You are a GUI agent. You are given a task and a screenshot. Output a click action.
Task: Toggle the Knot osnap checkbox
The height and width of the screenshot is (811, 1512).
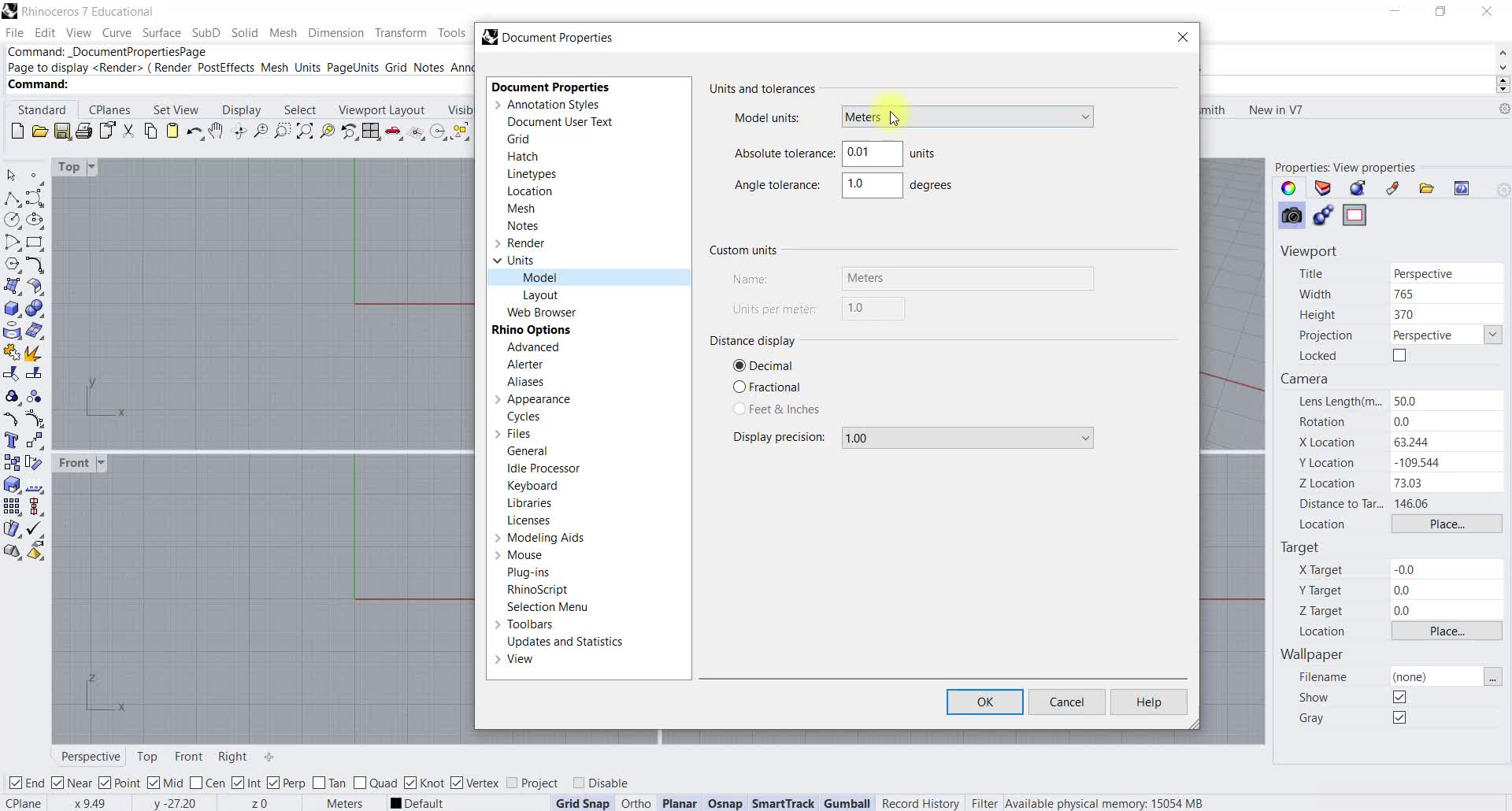[x=410, y=783]
